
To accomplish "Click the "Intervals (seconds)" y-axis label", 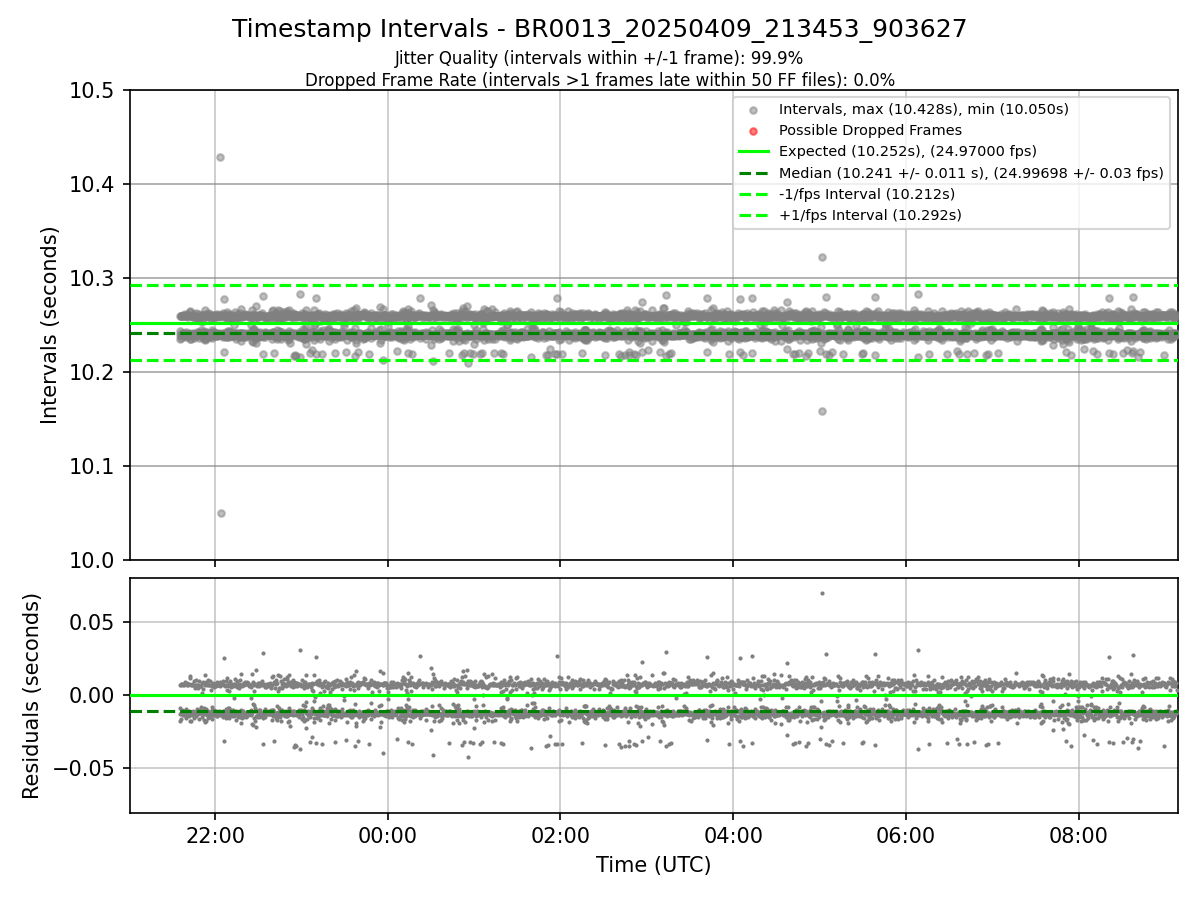I will click(50, 325).
